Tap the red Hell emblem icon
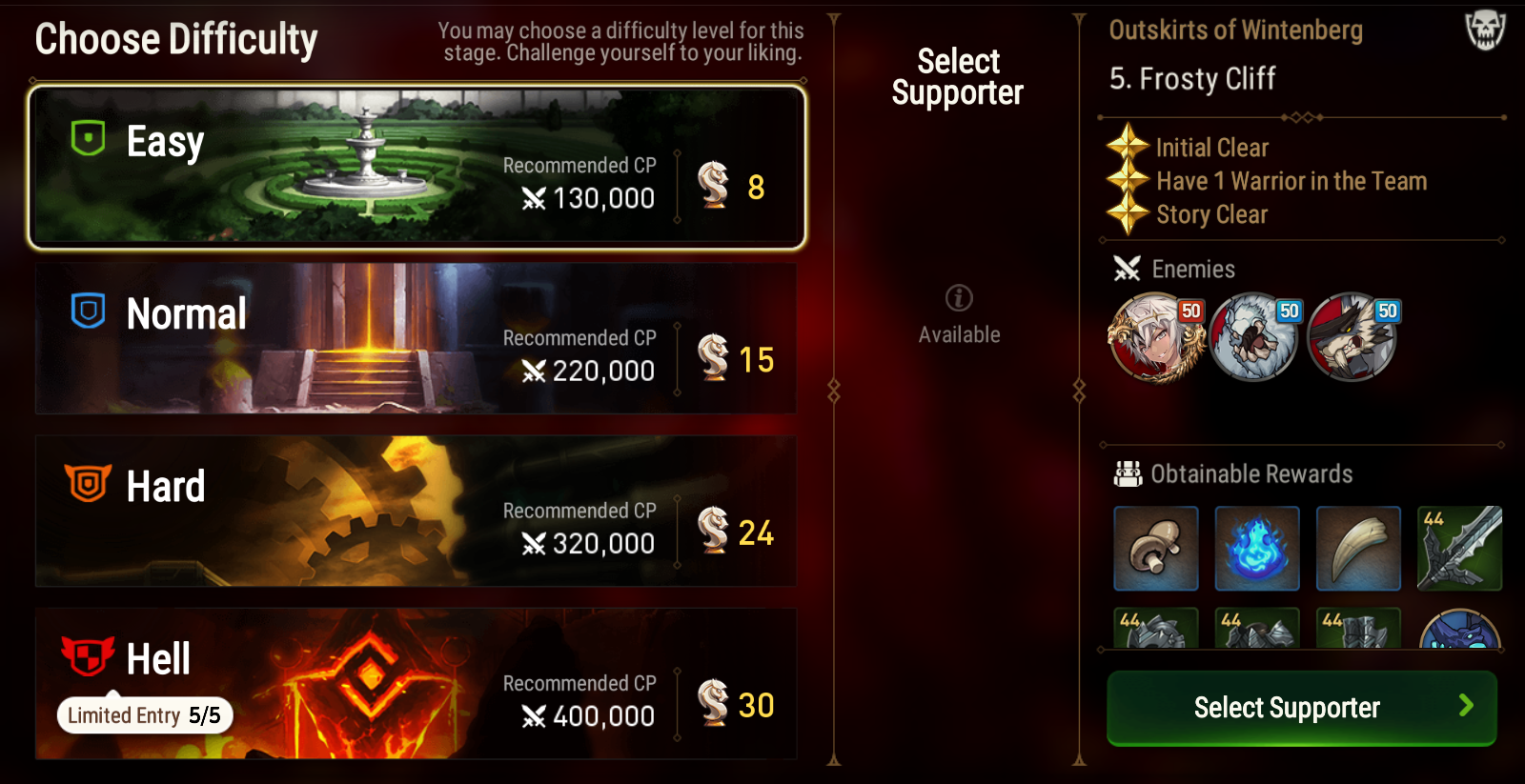 click(88, 655)
